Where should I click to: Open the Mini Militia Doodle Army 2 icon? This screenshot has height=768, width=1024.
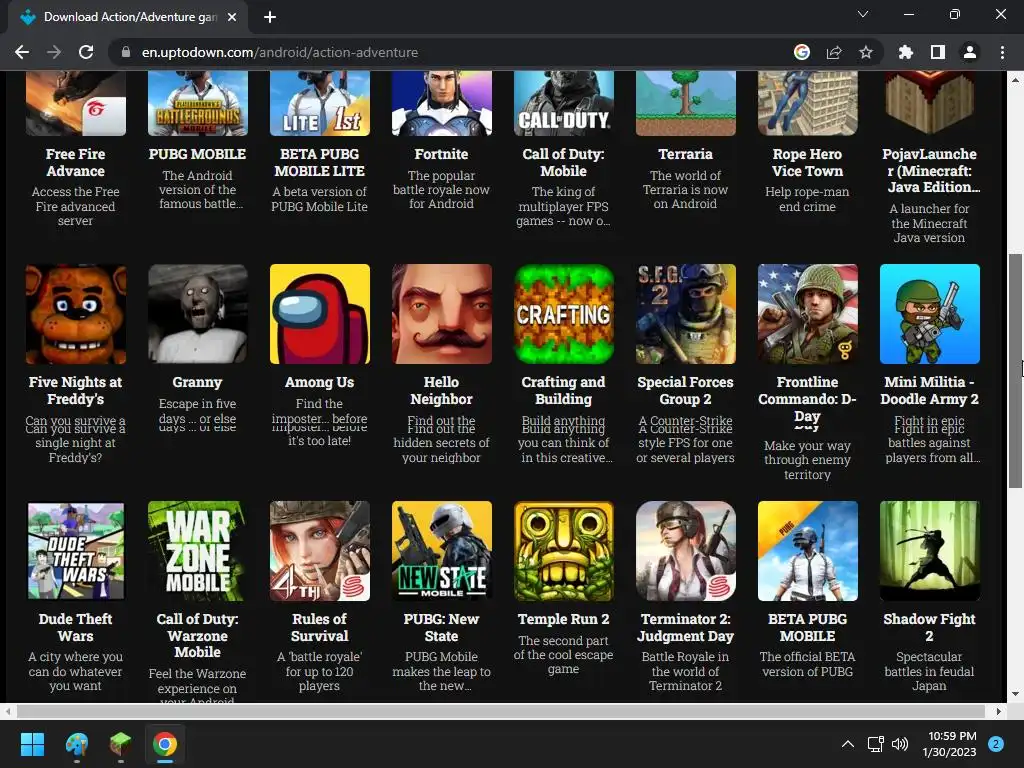[x=930, y=314]
